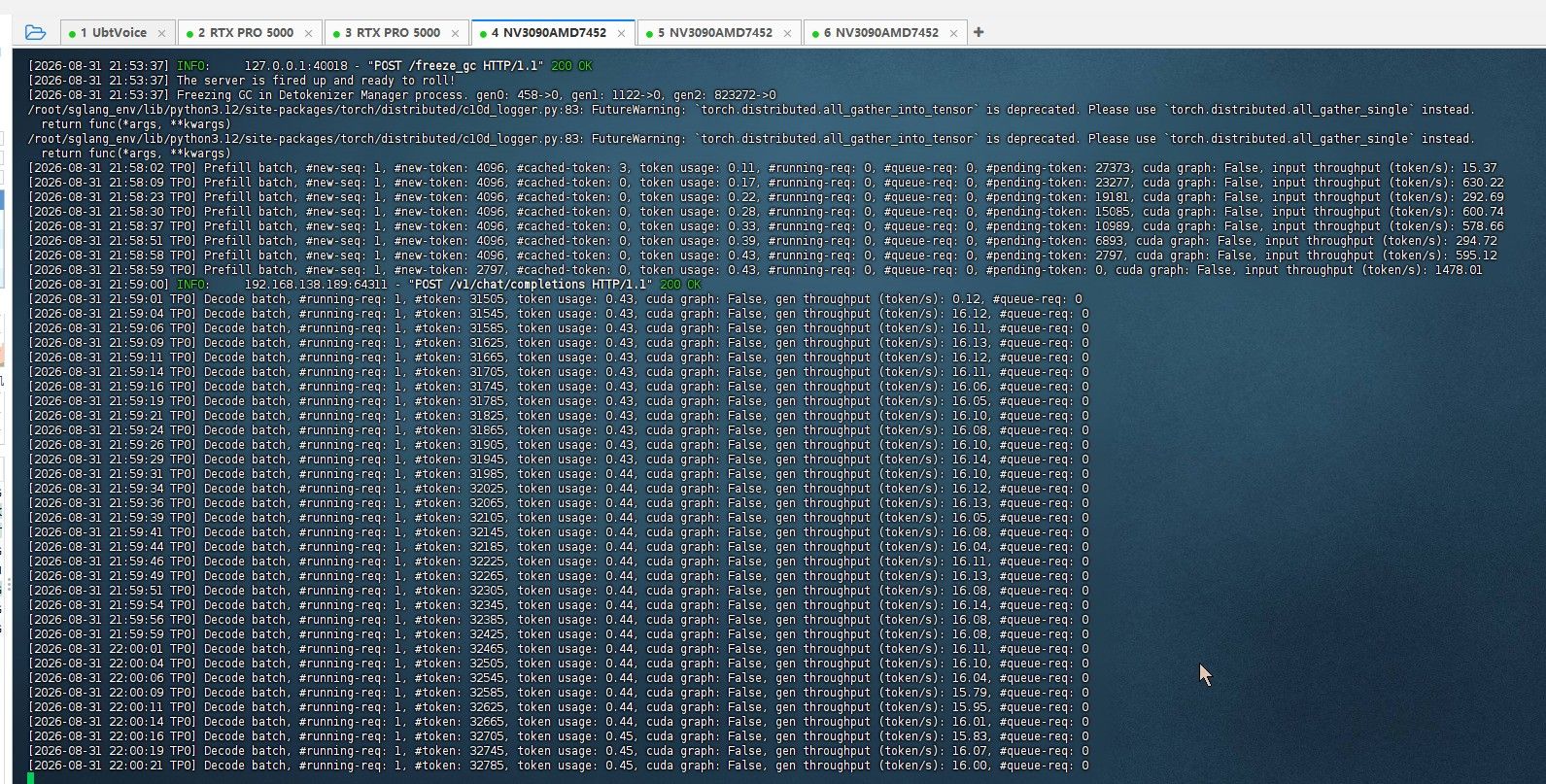Screen dimensions: 1546x784
Task: Click input throughput value 15.37
Action: 1479,168
